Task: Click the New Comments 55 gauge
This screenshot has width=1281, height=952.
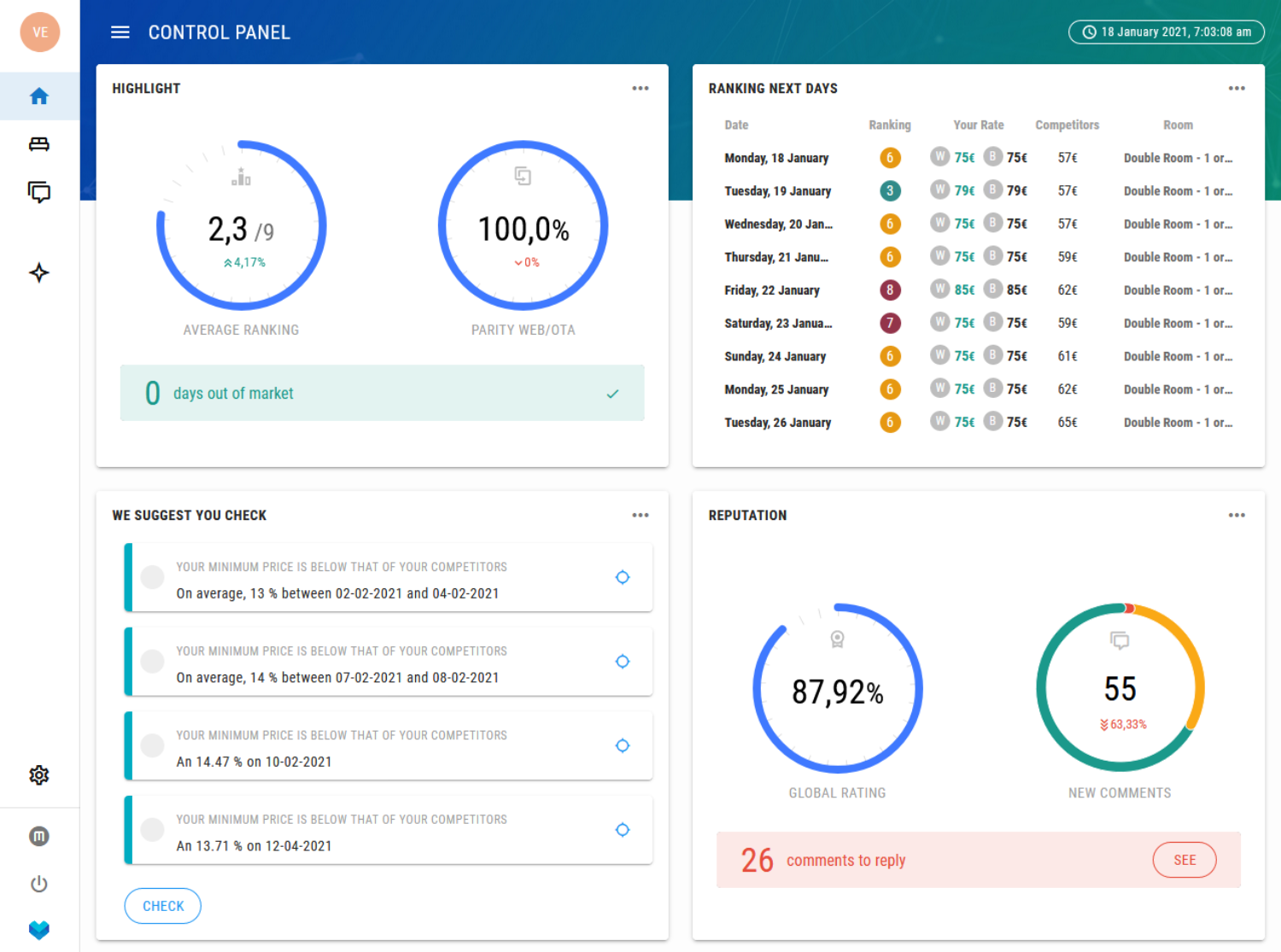Action: point(1120,688)
